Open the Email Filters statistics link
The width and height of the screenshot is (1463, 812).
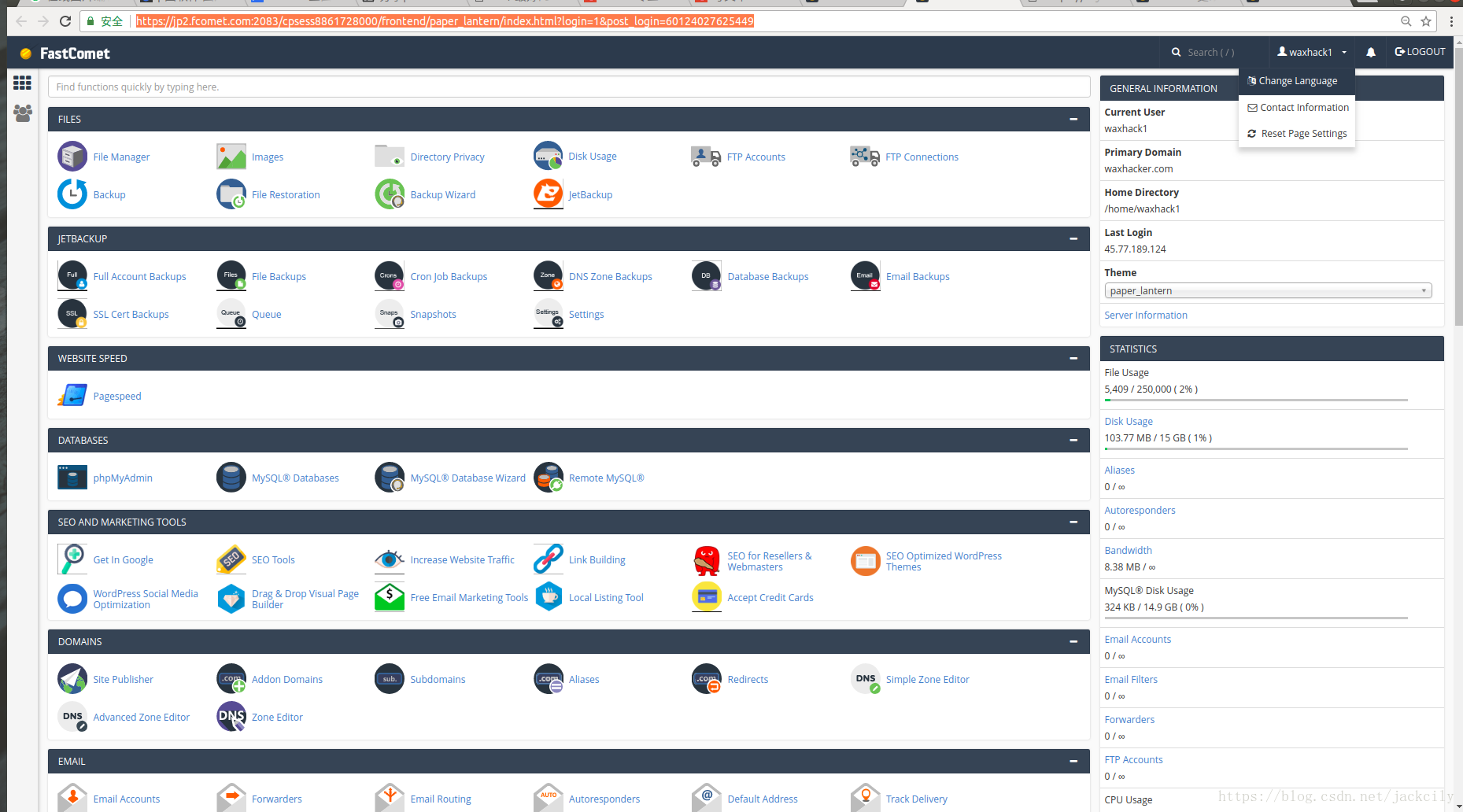1131,679
